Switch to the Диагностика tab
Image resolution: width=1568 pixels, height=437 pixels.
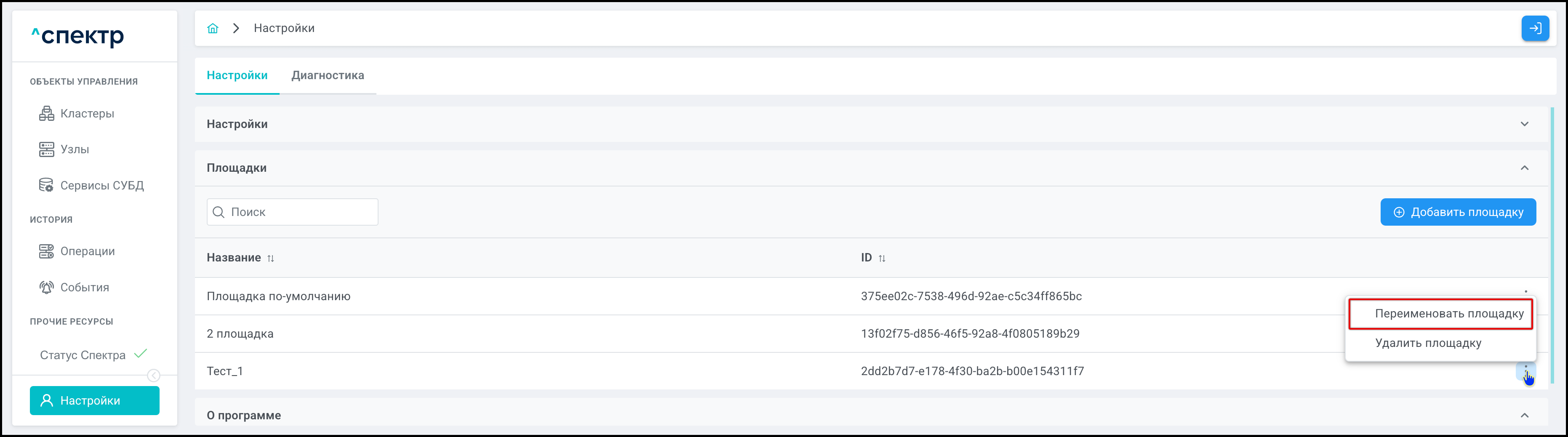click(328, 75)
